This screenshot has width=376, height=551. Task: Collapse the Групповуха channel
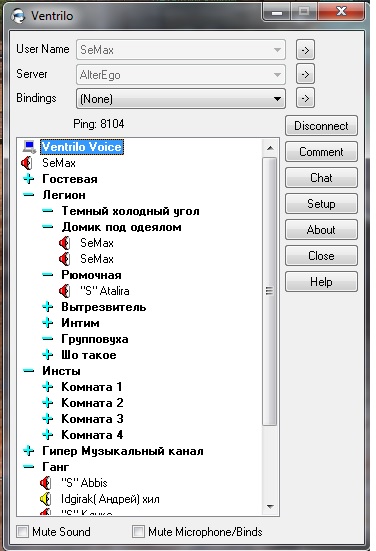(x=47, y=339)
